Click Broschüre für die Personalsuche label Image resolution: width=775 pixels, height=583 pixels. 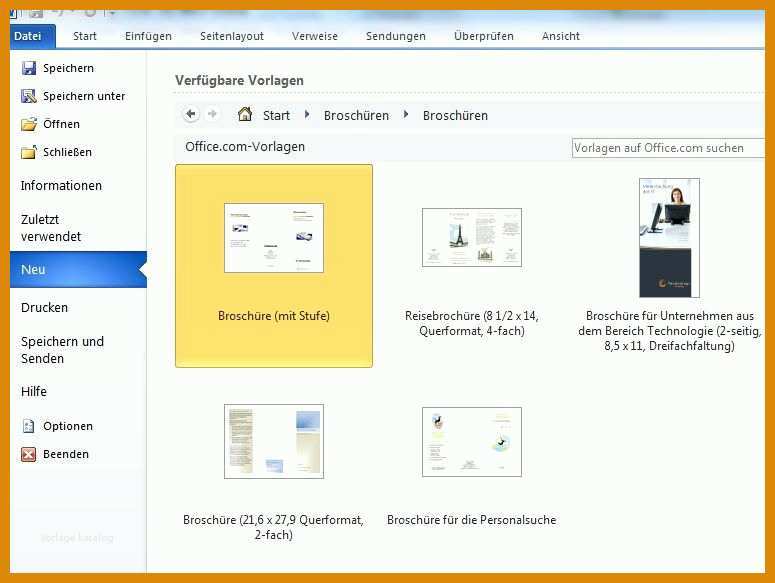pos(472,520)
